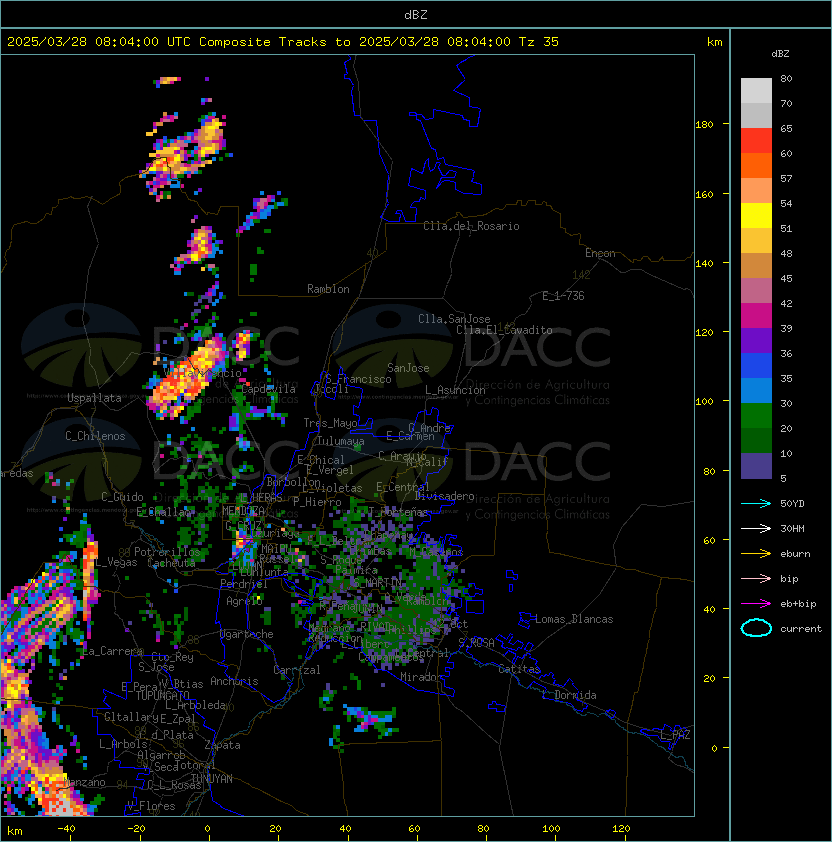This screenshot has height=842, width=832.
Task: Click the cyan 50YD arrow in legend
Action: (x=756, y=503)
